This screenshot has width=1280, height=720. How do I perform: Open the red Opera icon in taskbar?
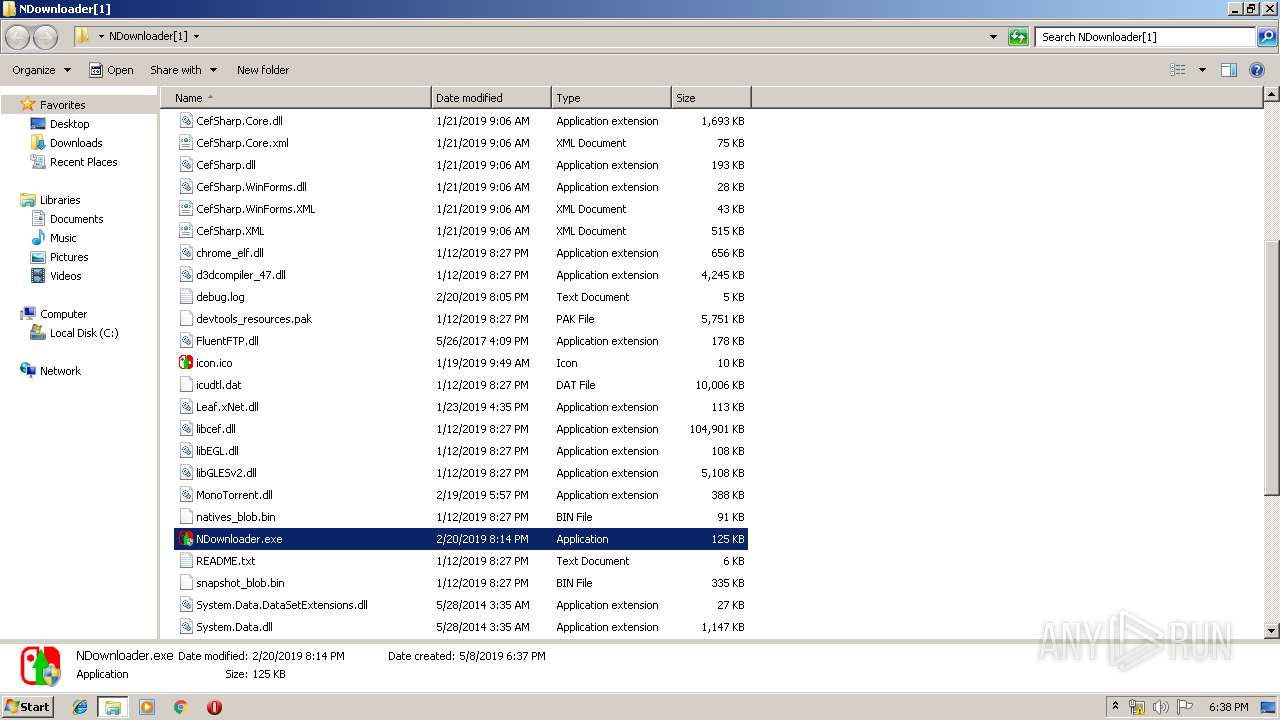[214, 707]
